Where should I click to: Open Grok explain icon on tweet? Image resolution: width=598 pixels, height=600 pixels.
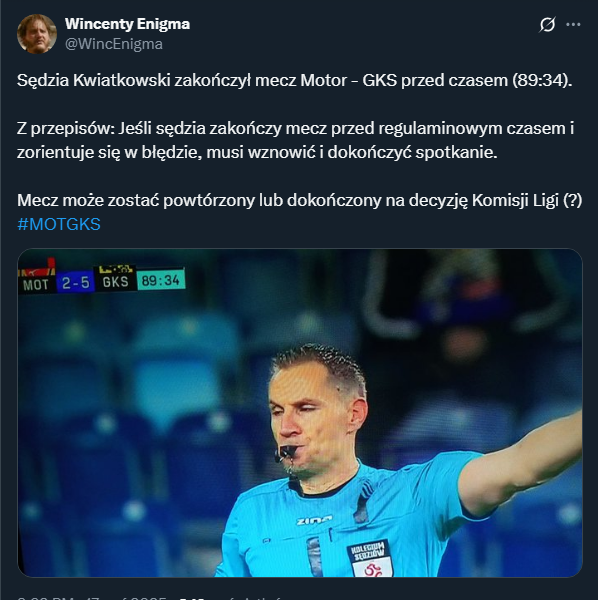point(547,25)
